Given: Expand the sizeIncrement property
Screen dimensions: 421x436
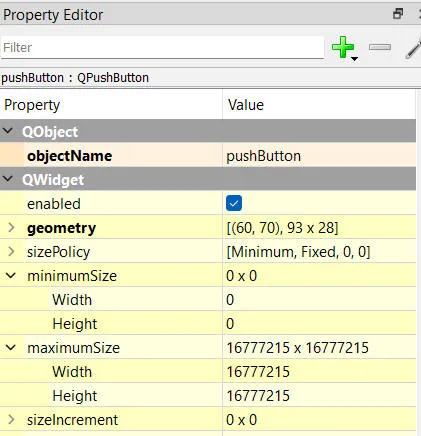Looking at the screenshot, I should (x=11, y=420).
